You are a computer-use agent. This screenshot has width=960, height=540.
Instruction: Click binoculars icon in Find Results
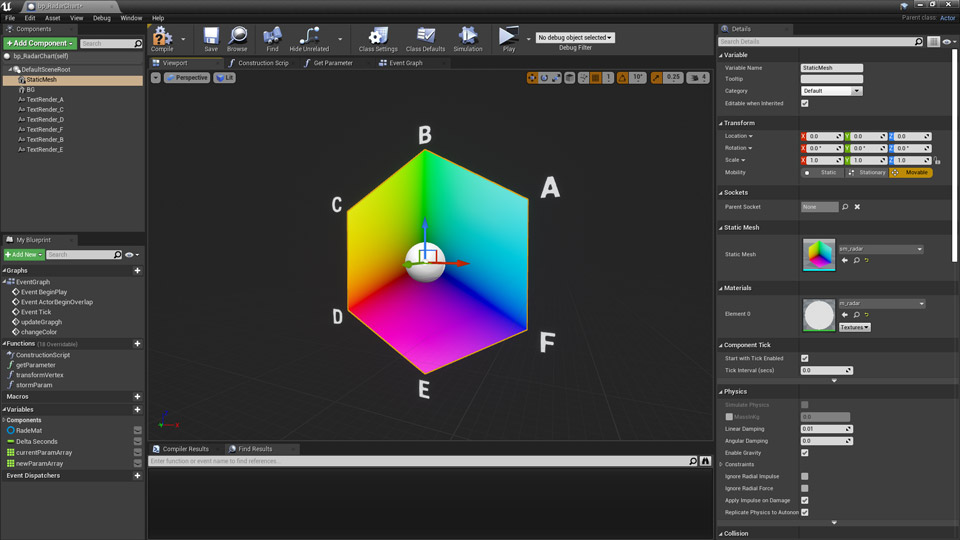(x=705, y=461)
